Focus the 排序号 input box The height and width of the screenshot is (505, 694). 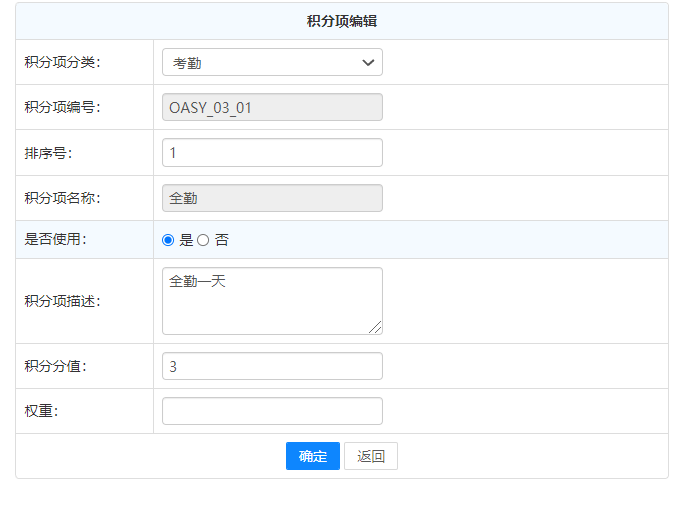[272, 153]
